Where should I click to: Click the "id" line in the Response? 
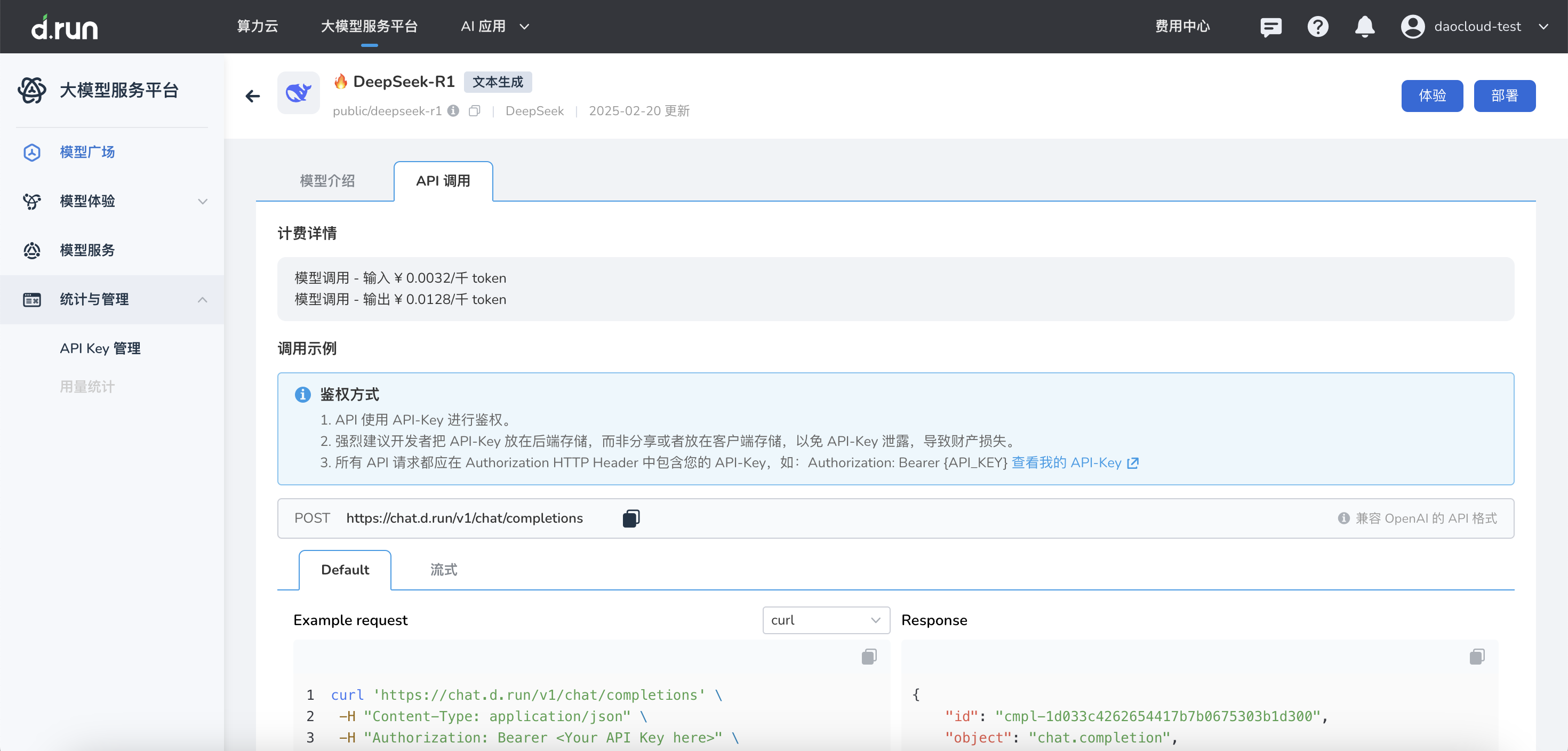click(1136, 716)
